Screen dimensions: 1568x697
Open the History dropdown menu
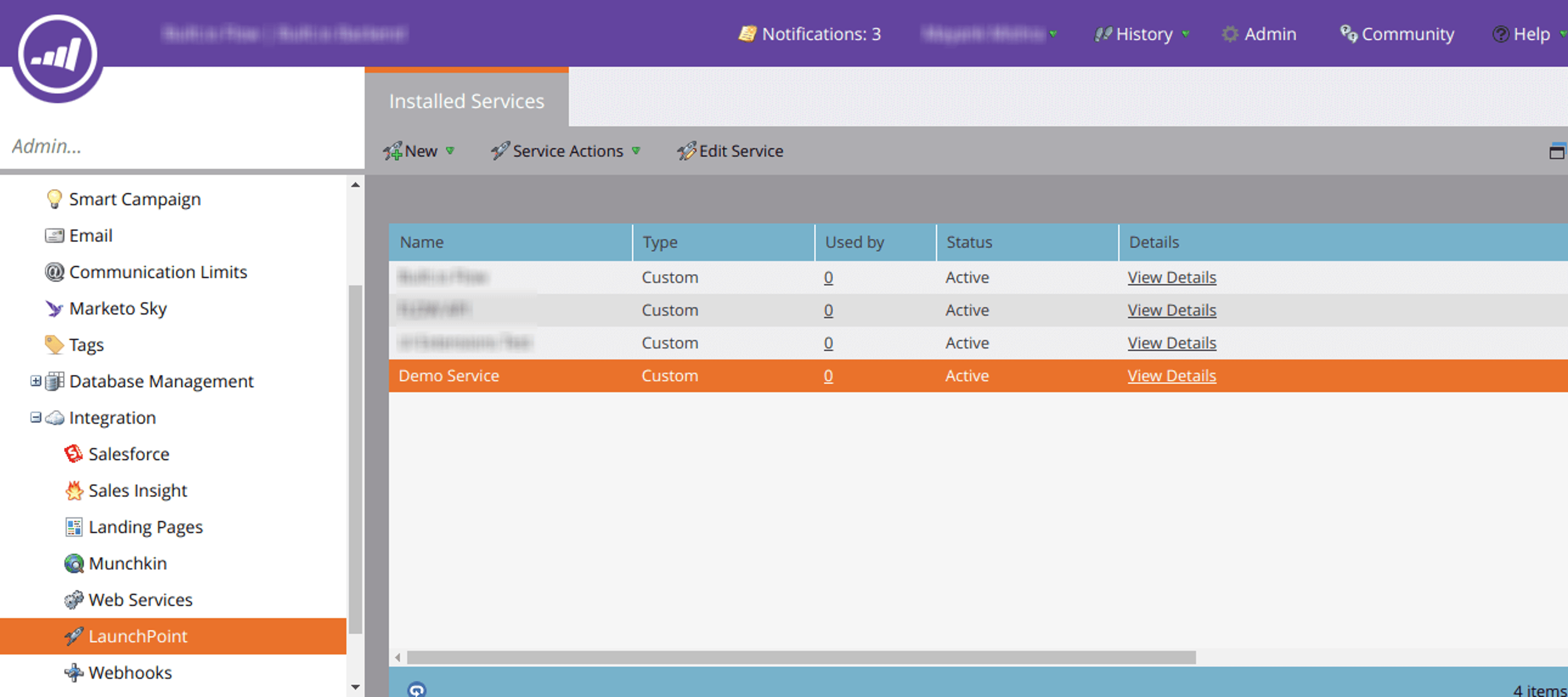point(1141,34)
